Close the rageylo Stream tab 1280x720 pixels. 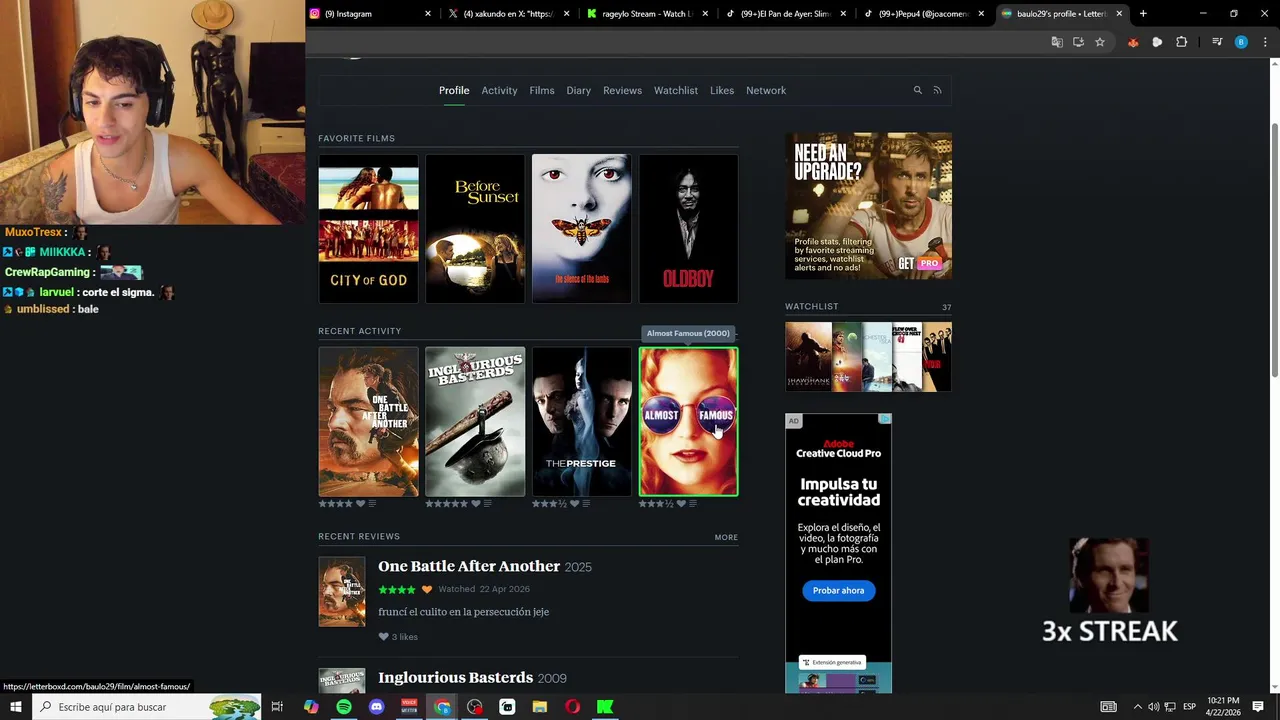click(705, 14)
